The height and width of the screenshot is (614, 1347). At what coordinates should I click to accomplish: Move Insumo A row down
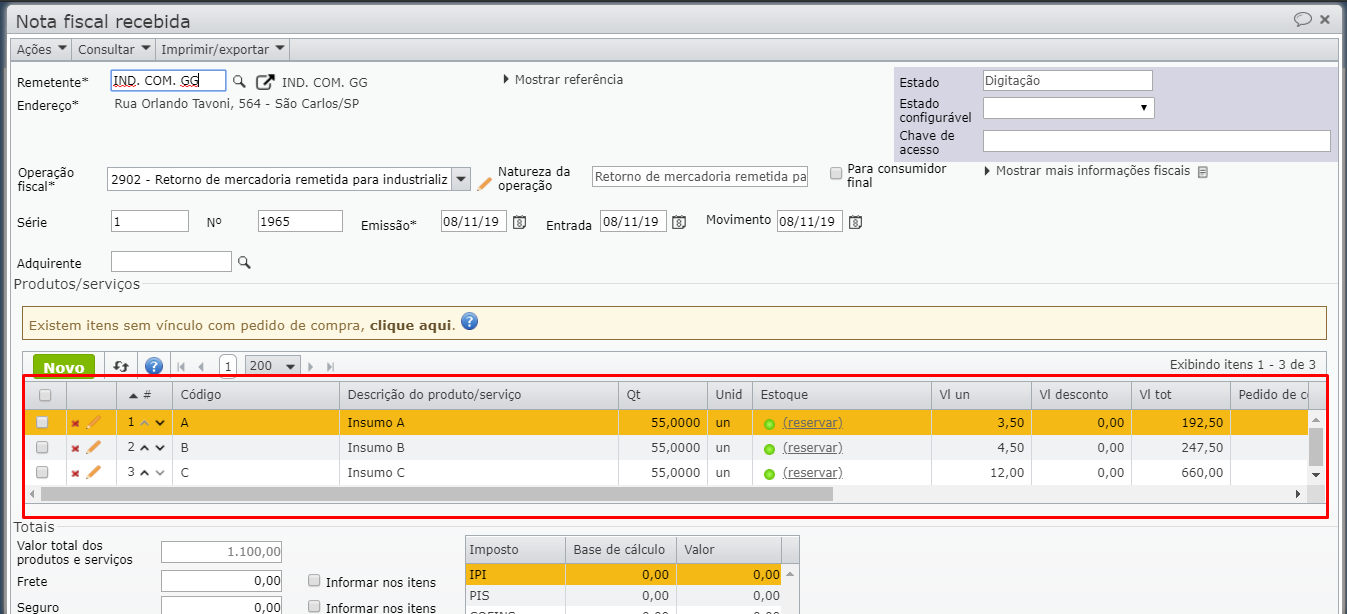(x=160, y=423)
